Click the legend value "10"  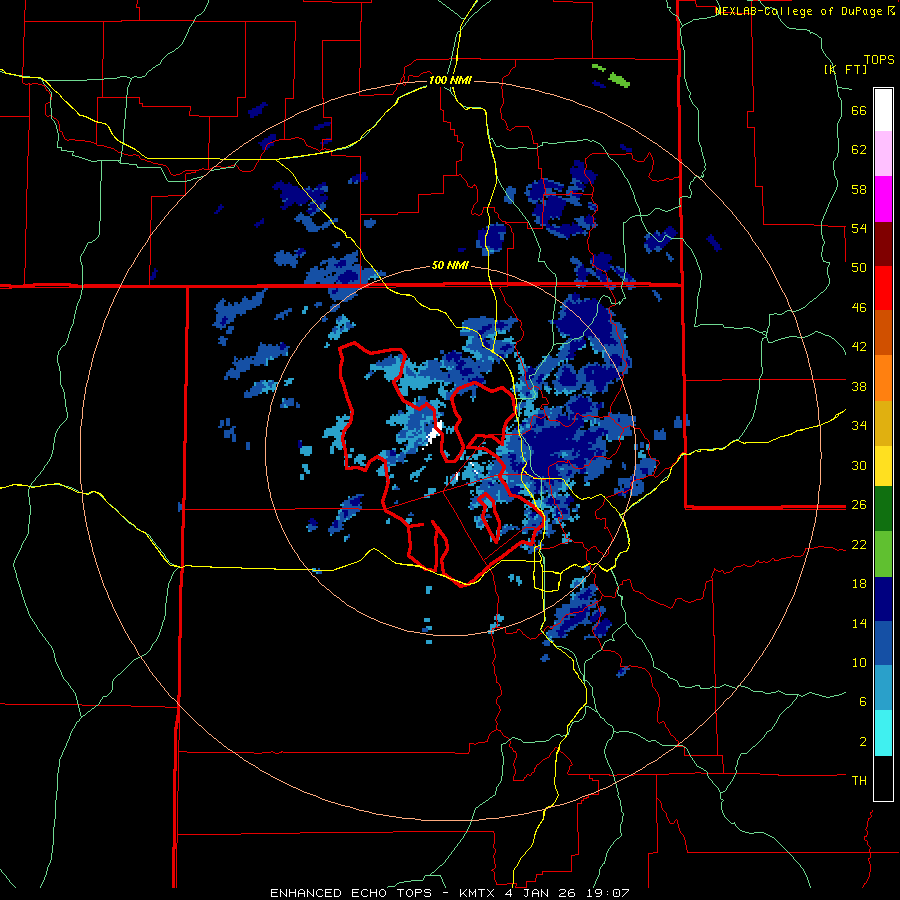[x=859, y=662]
